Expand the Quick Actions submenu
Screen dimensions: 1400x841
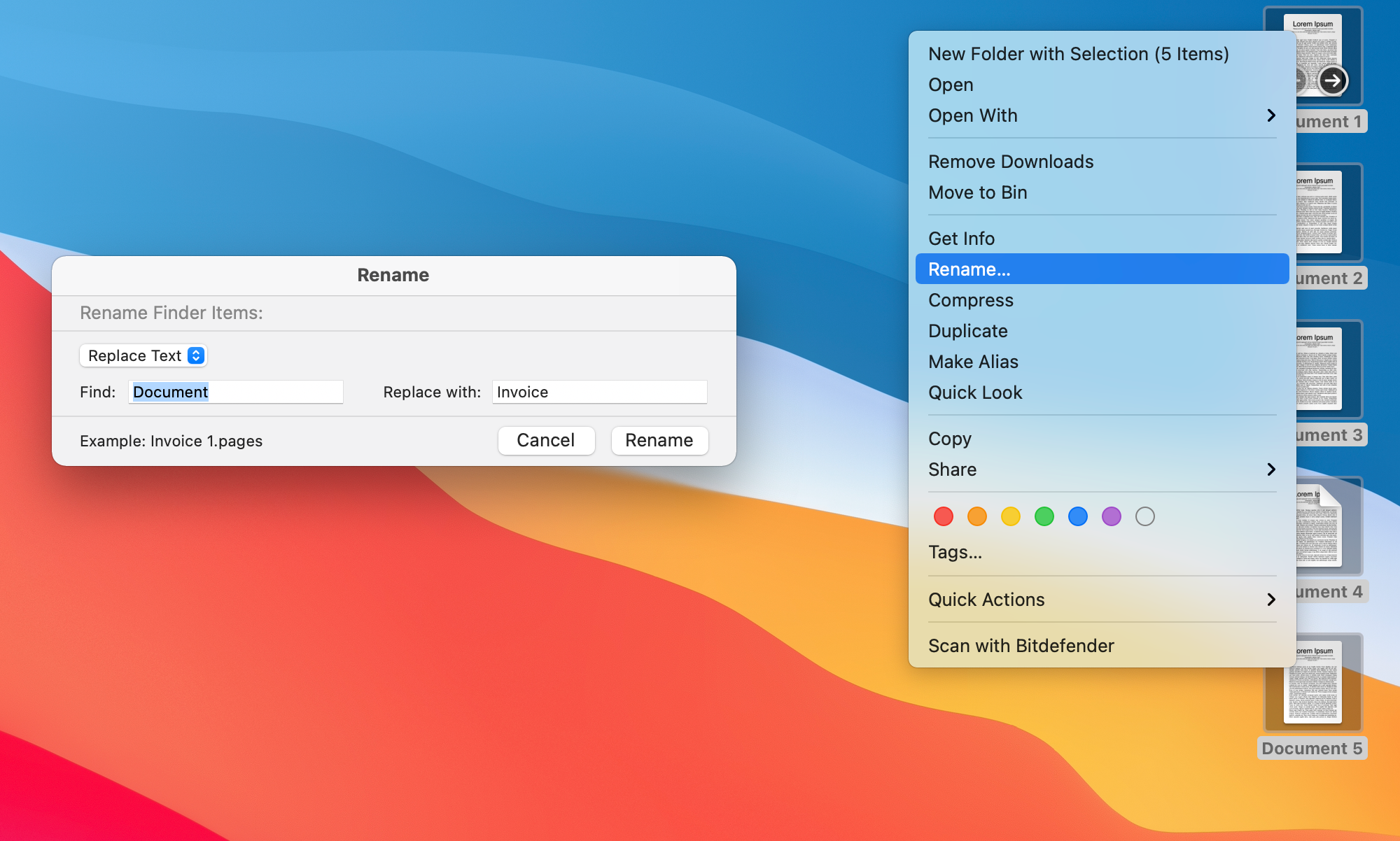(1102, 600)
